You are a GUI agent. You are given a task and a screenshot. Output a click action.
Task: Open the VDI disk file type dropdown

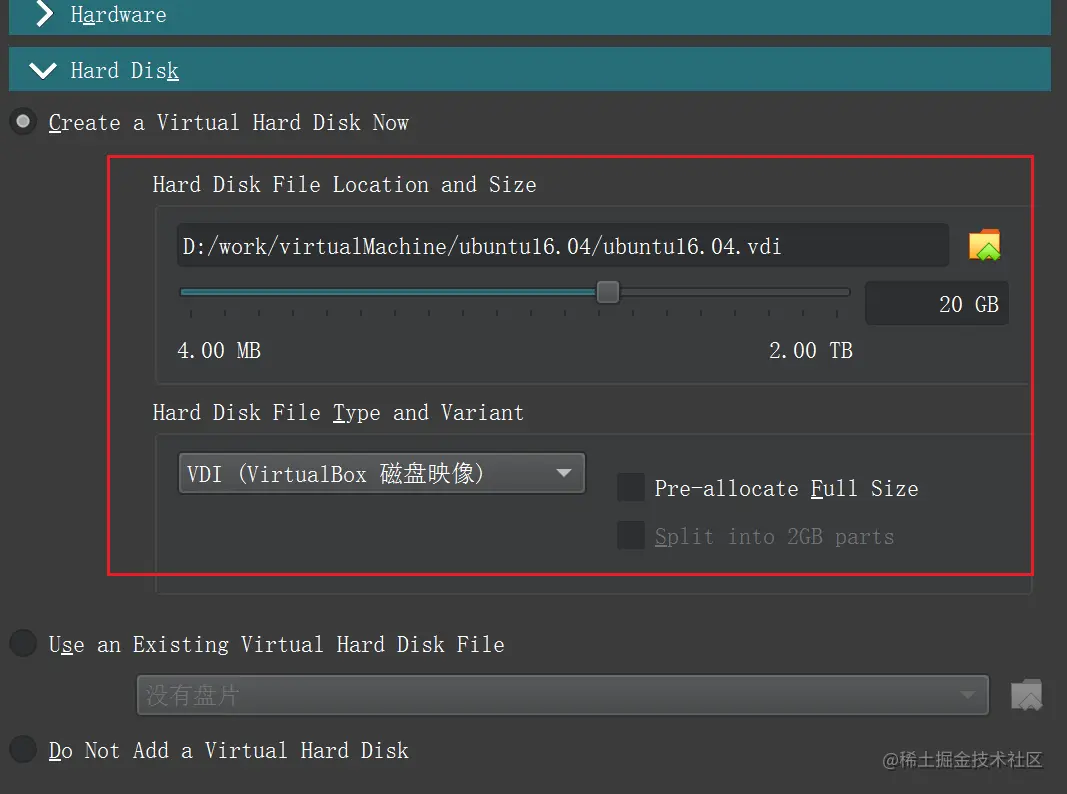(381, 473)
